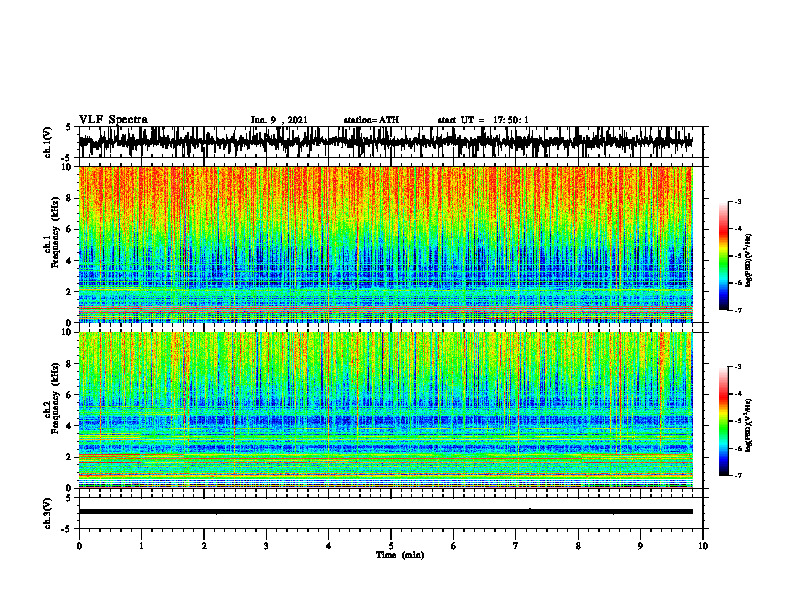The width and height of the screenshot is (792, 612).
Task: Click the "6" kHz tick on ch.2 frequency axis
Action: pos(70,395)
